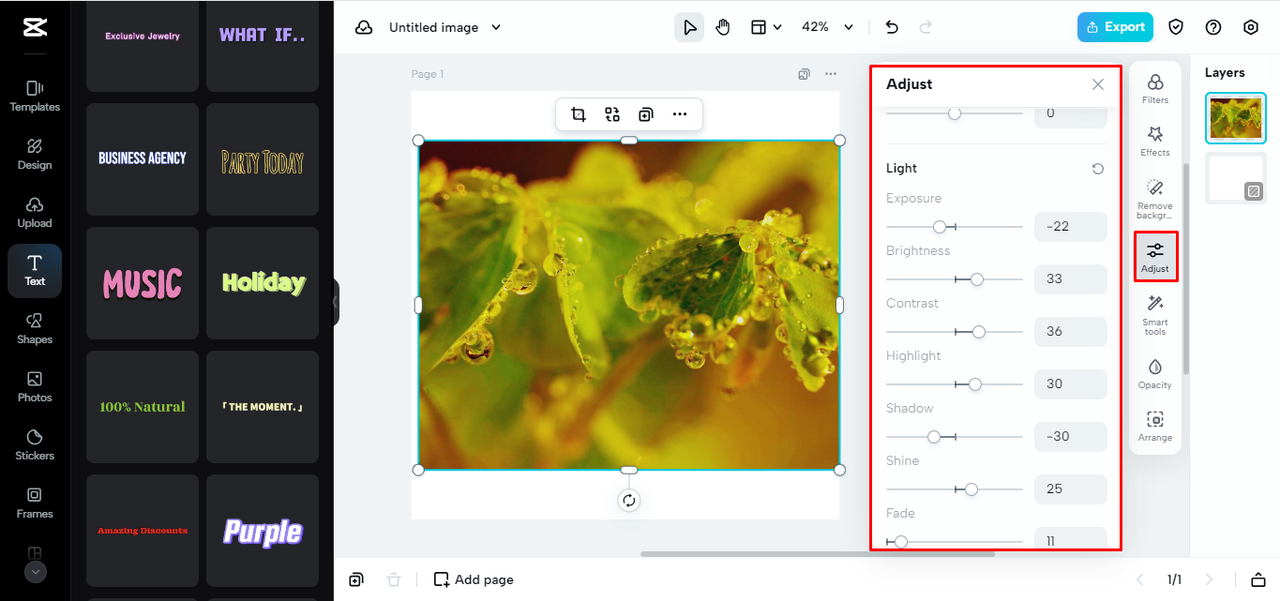Edit the Brightness value field 33
The image size is (1280, 601).
[1070, 279]
